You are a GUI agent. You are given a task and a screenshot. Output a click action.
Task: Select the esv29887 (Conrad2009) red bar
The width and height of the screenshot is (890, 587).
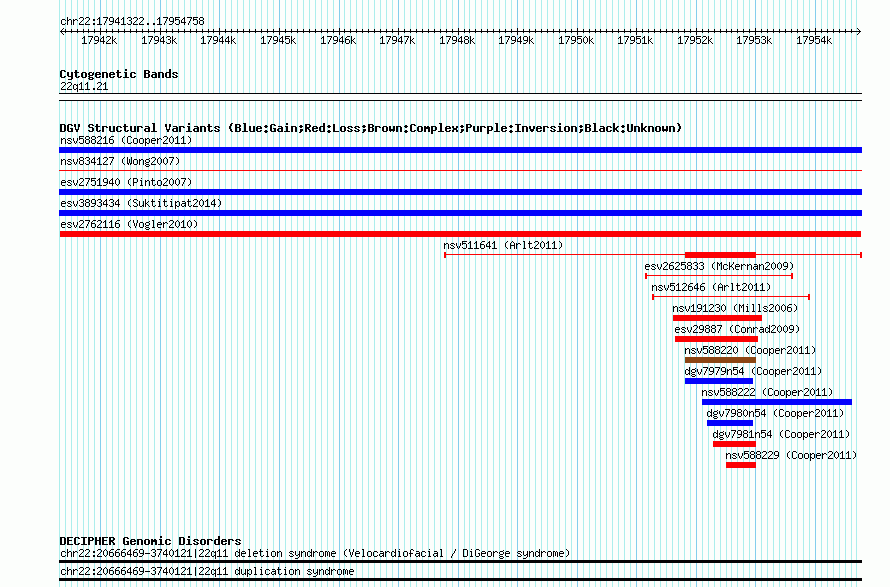click(x=716, y=339)
